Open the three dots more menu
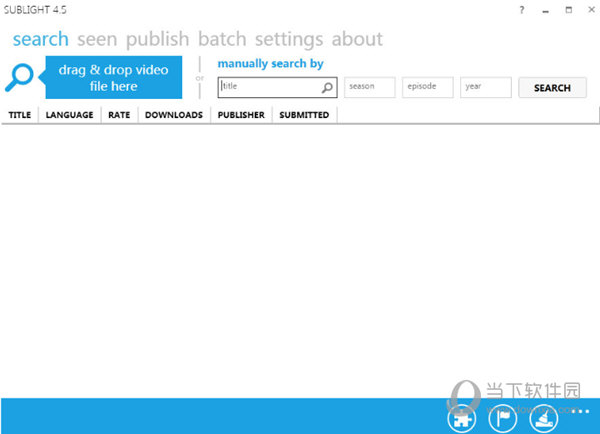This screenshot has width=600, height=434. pos(580,411)
